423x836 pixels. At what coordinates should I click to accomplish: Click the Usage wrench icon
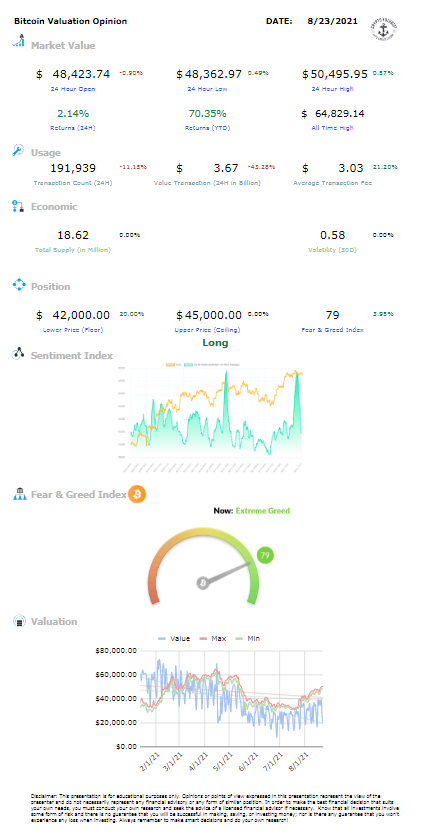point(18,151)
